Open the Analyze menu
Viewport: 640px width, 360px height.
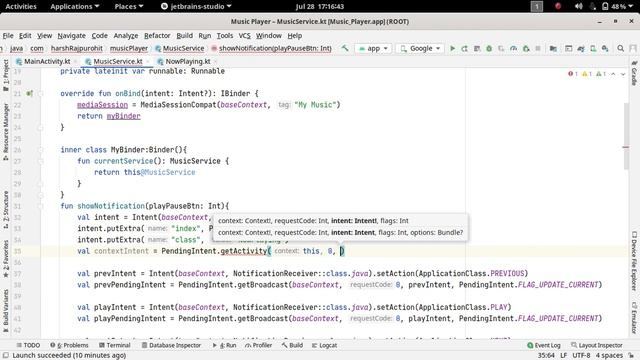[x=126, y=36]
